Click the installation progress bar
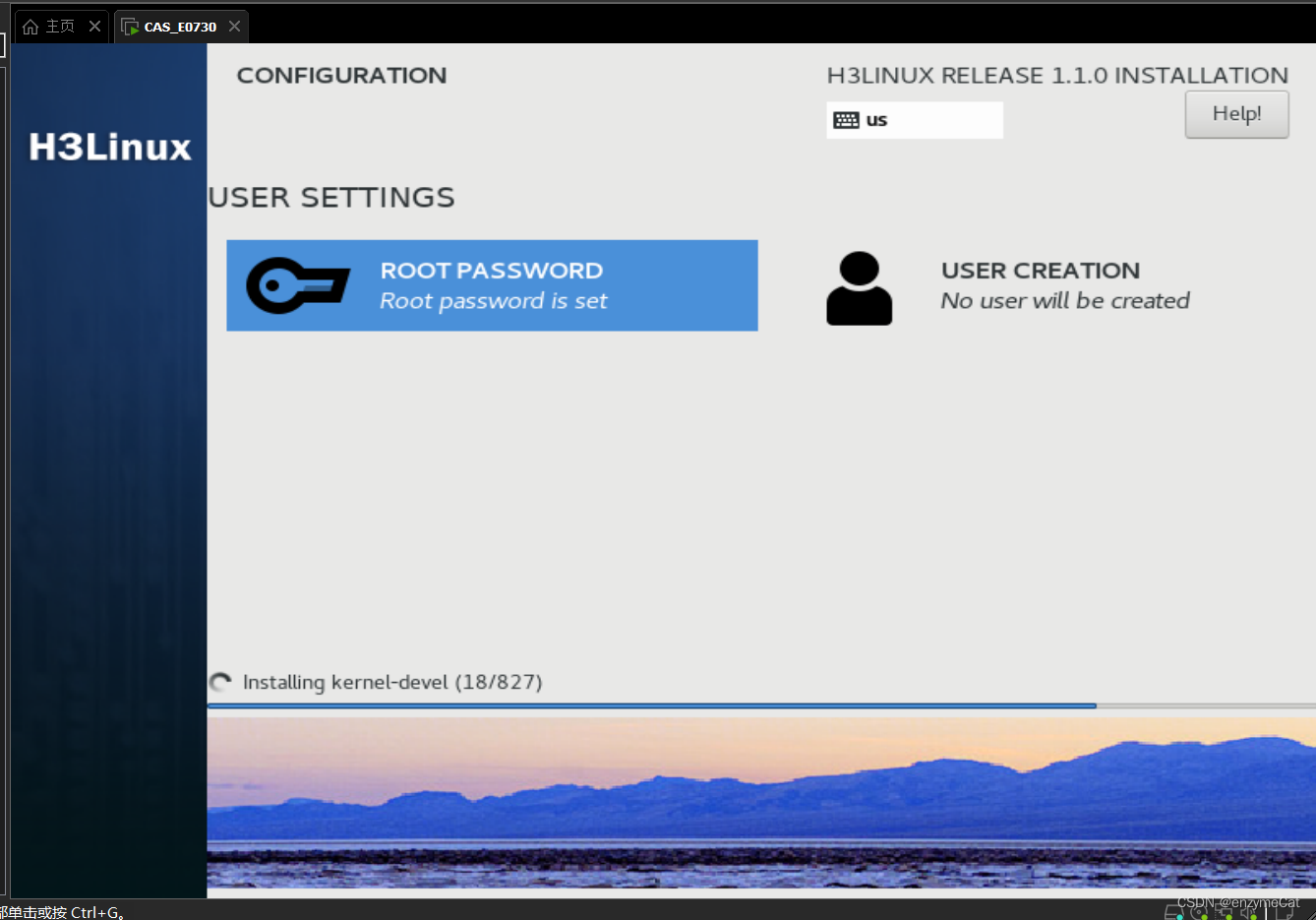This screenshot has width=1316, height=920. click(761, 705)
